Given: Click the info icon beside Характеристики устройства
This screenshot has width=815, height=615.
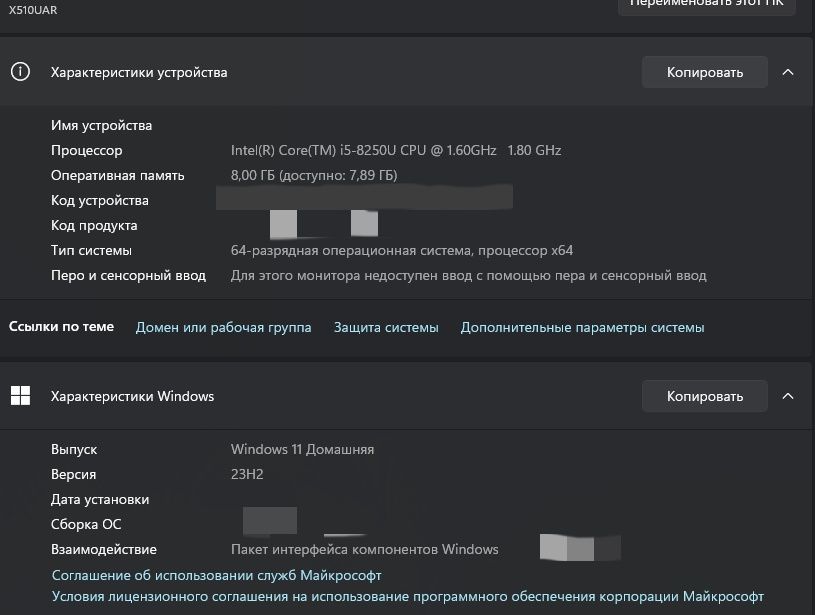Looking at the screenshot, I should coord(20,72).
